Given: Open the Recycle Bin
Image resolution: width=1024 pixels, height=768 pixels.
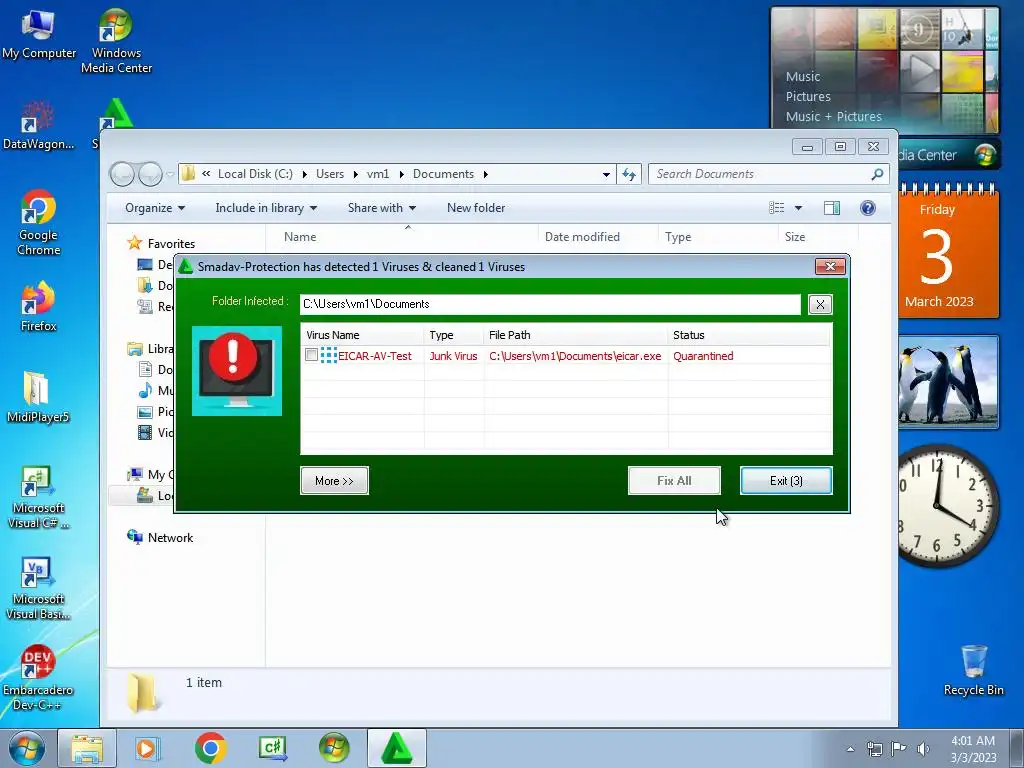Looking at the screenshot, I should (973, 671).
